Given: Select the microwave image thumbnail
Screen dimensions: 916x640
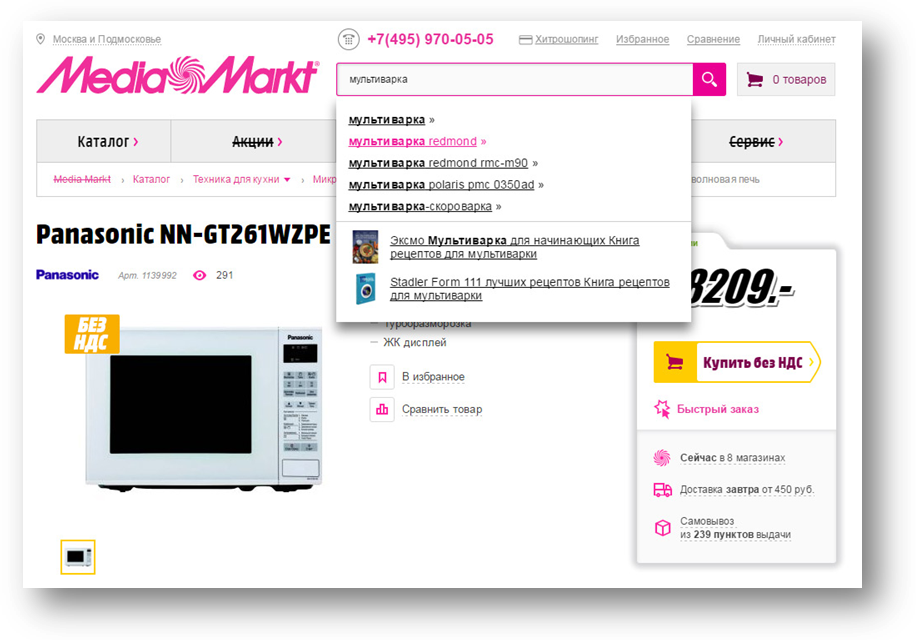Looking at the screenshot, I should [x=78, y=557].
